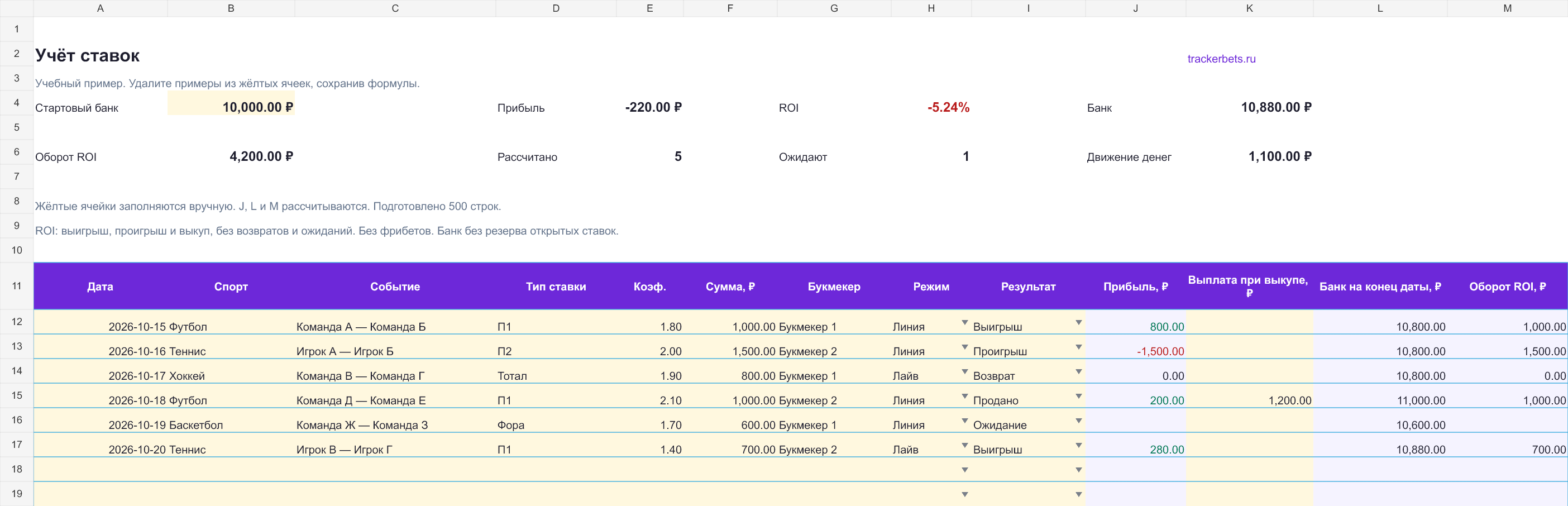Select the starting bank cell 10,000.00 ₽
This screenshot has height=506, width=1568.
click(231, 103)
